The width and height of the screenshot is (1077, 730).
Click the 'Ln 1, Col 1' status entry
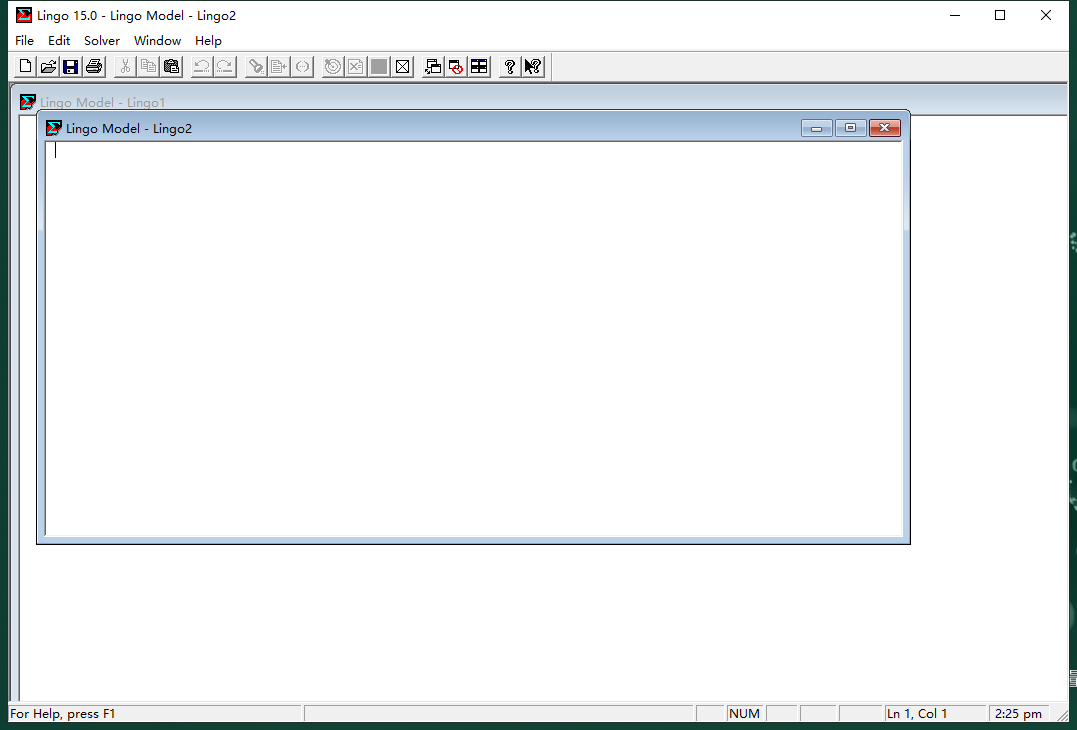(916, 714)
